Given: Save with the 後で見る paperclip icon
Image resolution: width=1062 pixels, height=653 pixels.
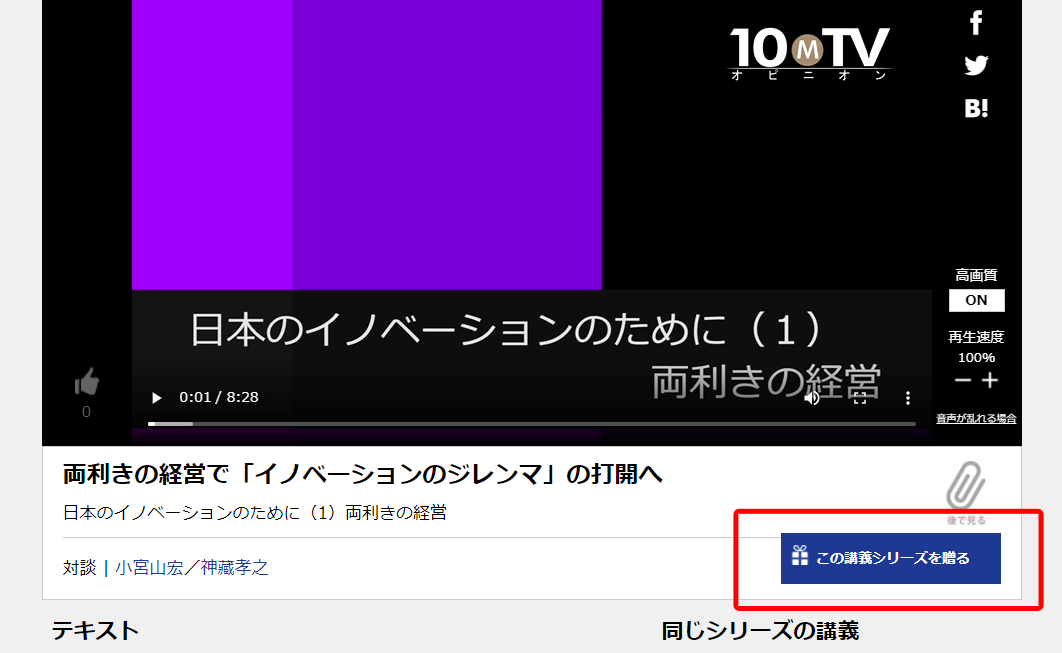Looking at the screenshot, I should [x=966, y=486].
